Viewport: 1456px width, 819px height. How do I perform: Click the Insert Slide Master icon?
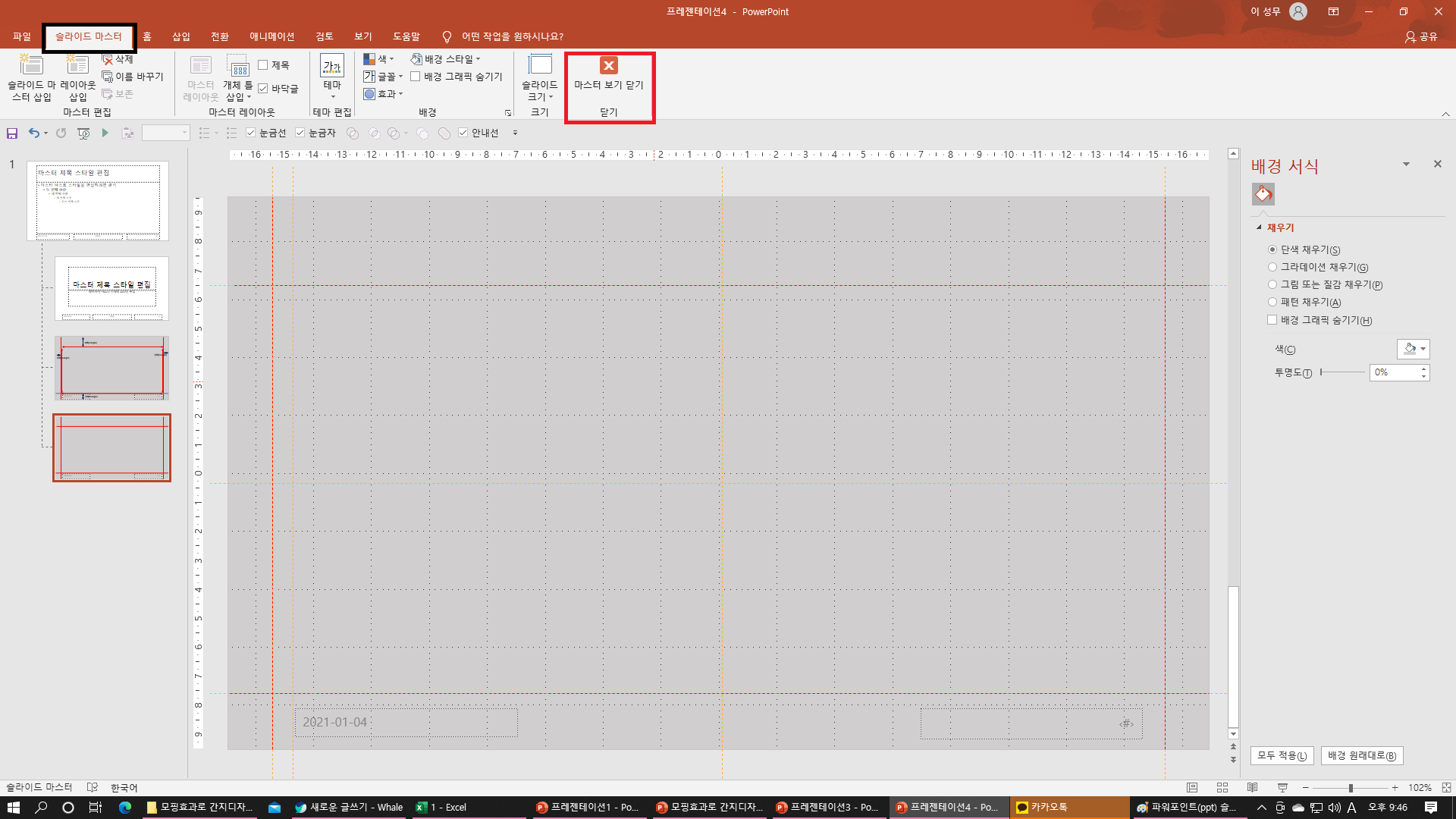31,66
